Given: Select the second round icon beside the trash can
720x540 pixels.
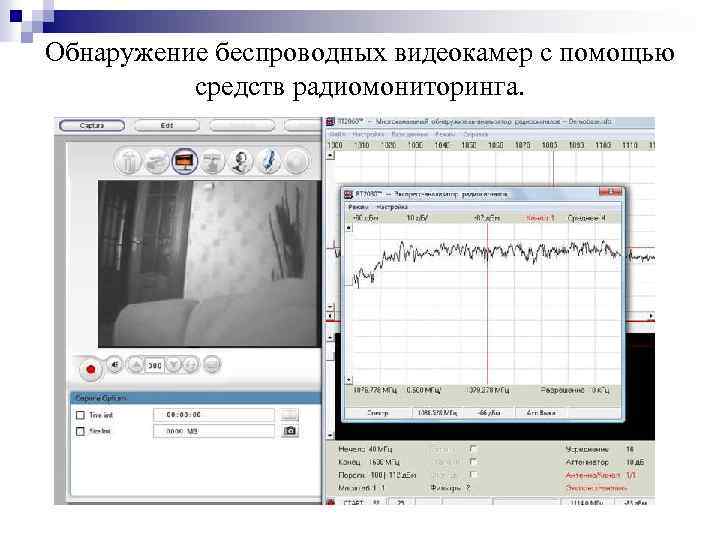Looking at the screenshot, I should (156, 161).
